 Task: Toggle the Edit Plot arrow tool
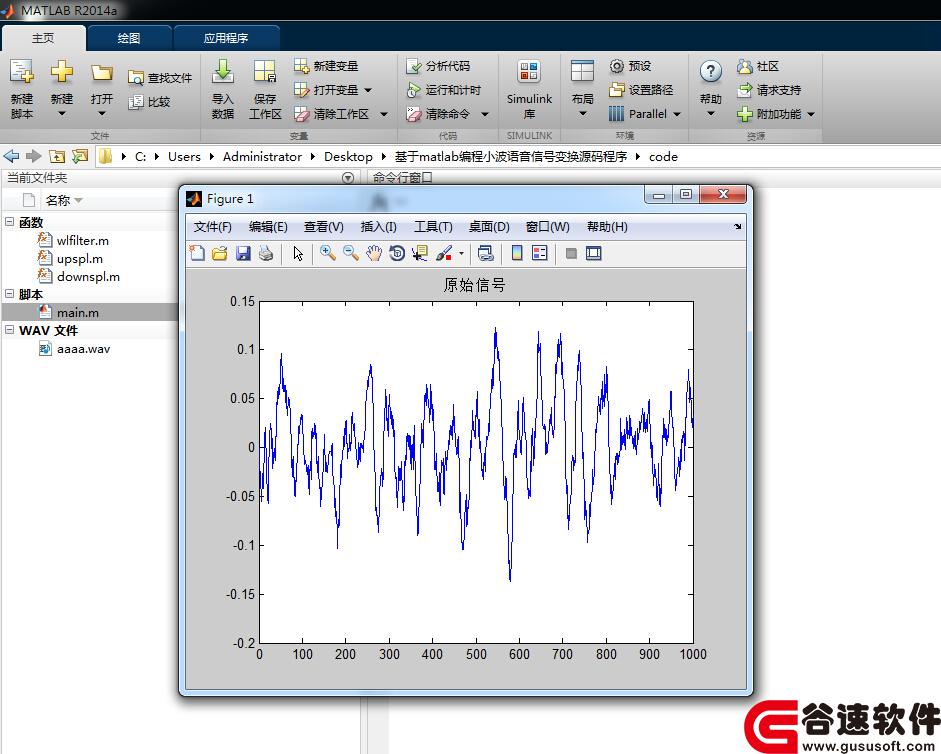(x=298, y=253)
